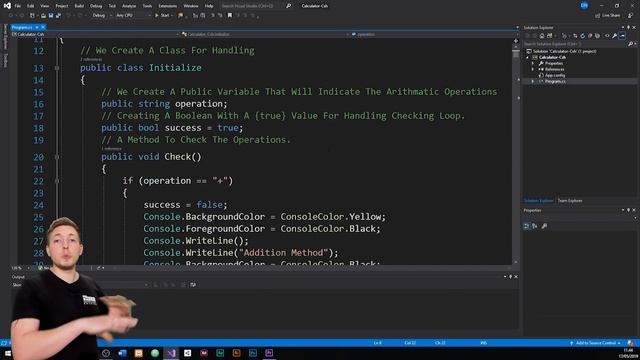640x360 pixels.
Task: Click Add to Source Control in status bar
Action: (x=596, y=343)
